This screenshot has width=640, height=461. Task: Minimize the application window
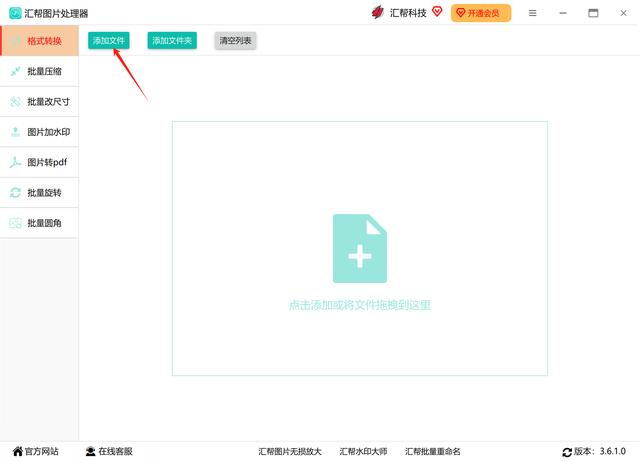pyautogui.click(x=563, y=13)
